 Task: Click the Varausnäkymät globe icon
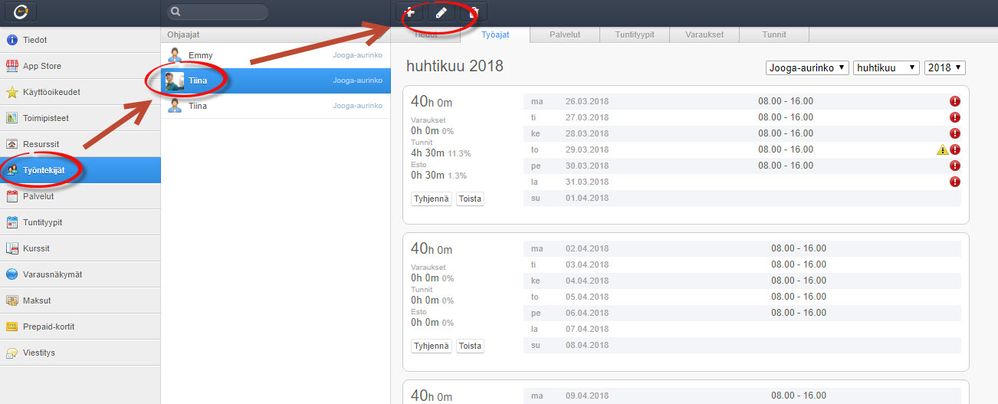pos(11,275)
